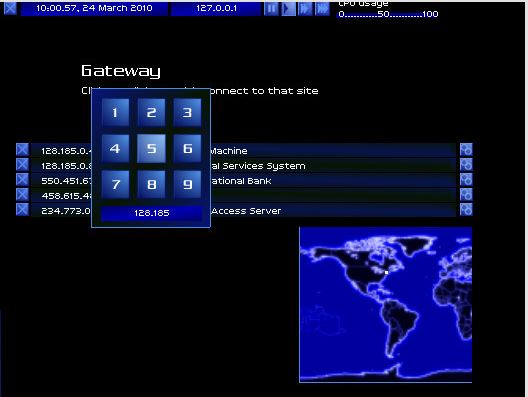This screenshot has width=528, height=397.
Task: Pause the game clock
Action: [x=271, y=8]
